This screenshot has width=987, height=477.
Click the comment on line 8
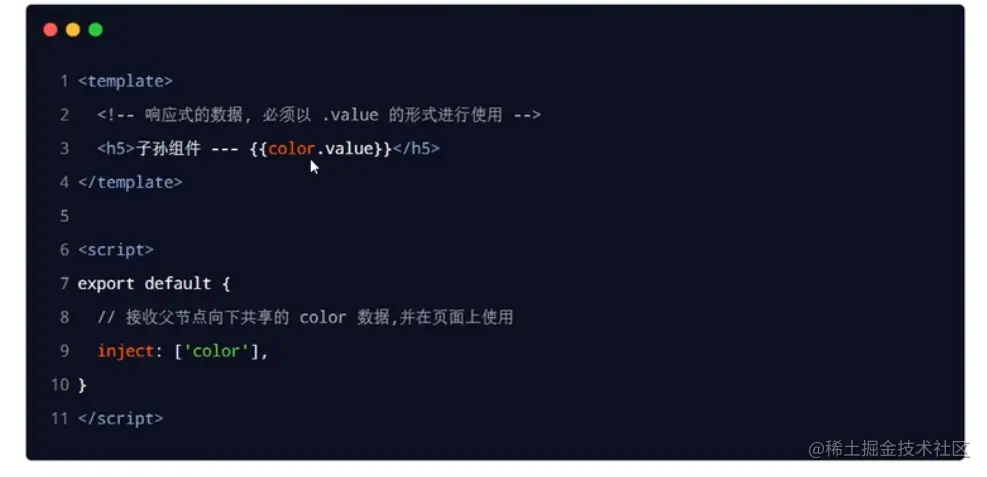pyautogui.click(x=305, y=317)
